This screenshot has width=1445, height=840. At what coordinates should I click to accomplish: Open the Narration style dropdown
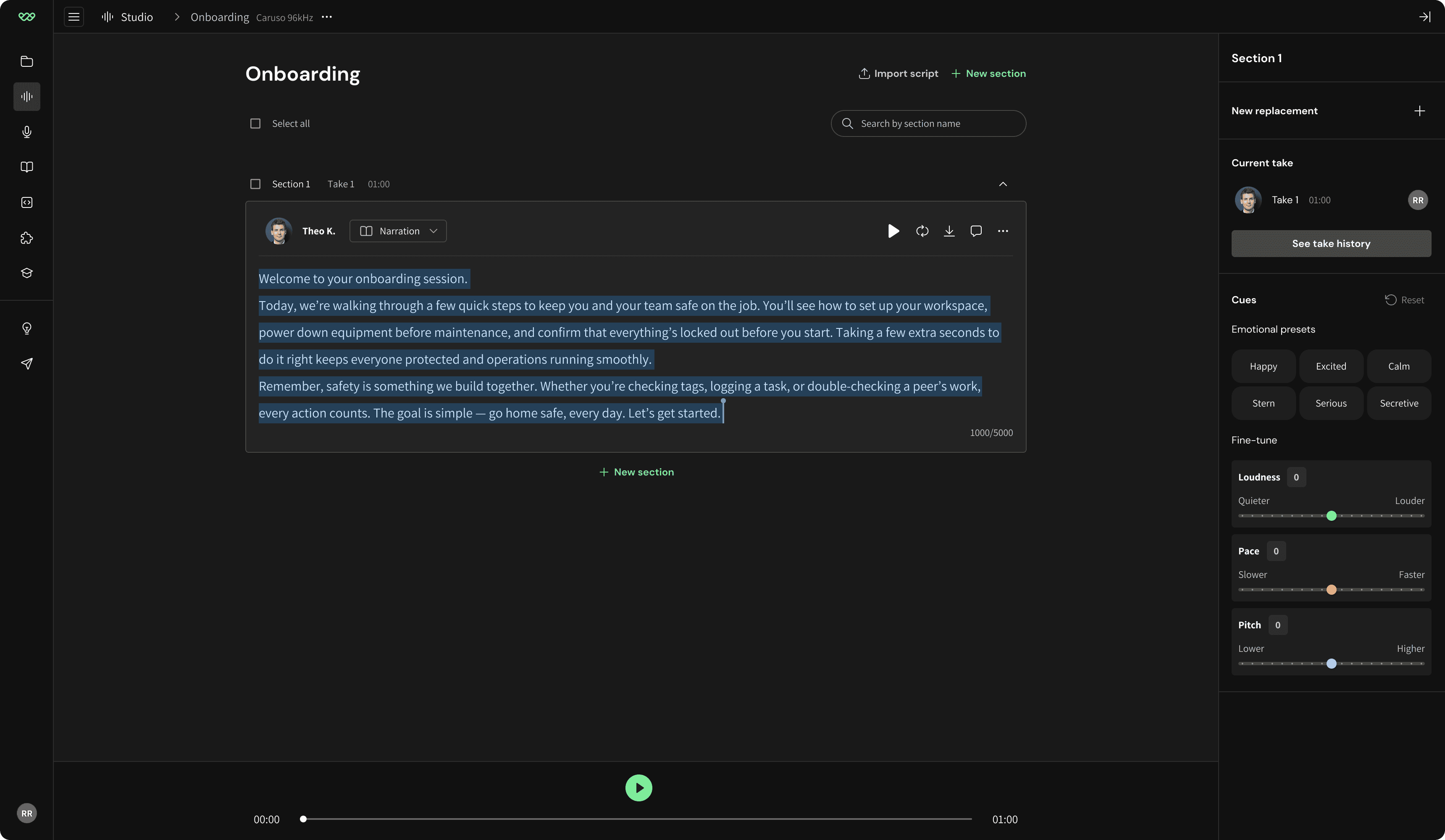[x=398, y=231]
